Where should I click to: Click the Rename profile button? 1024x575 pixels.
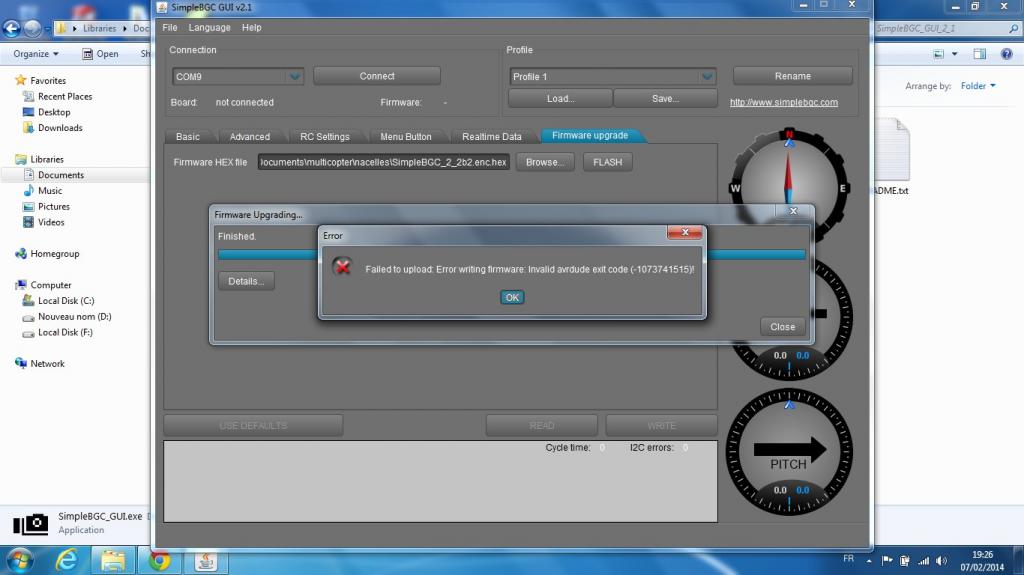click(x=793, y=76)
